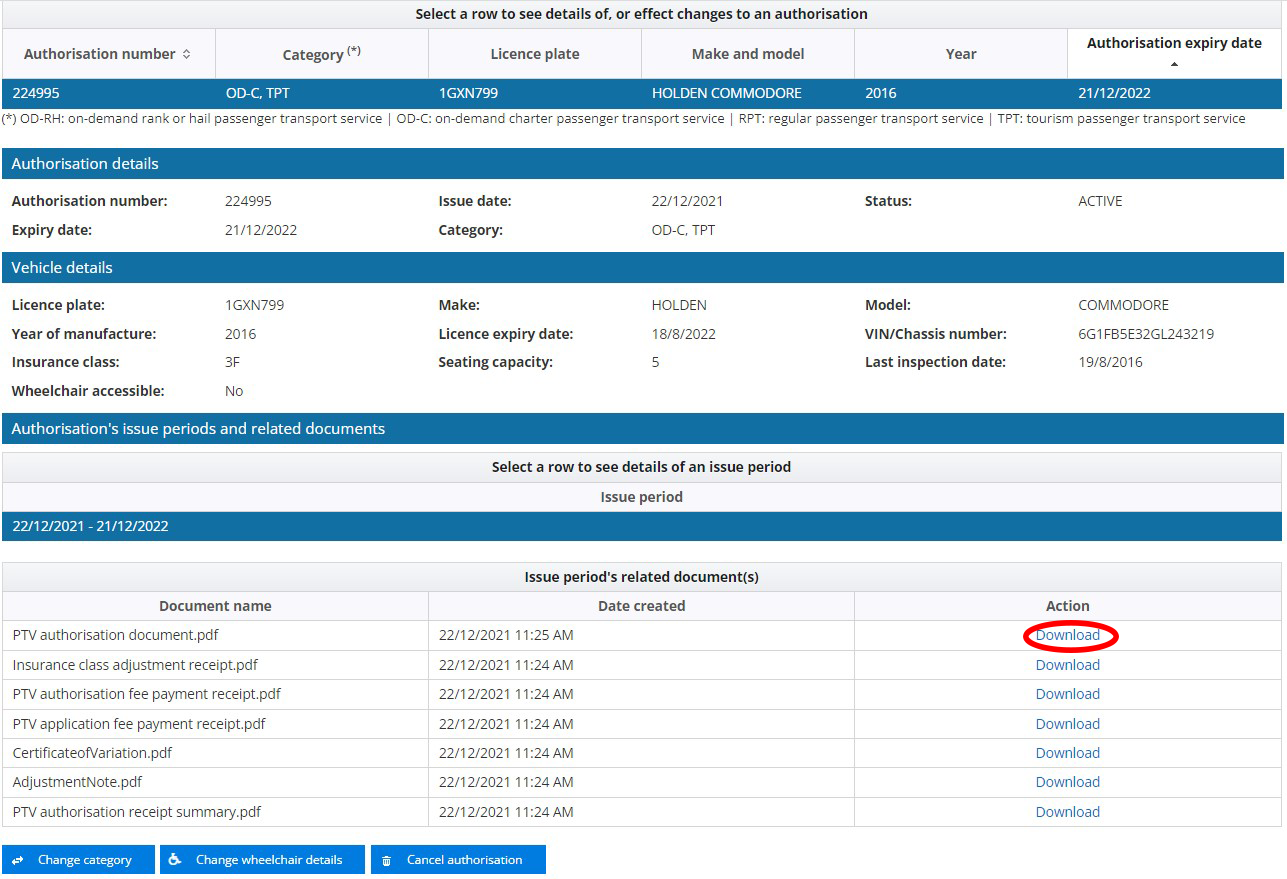Click Action column header
The height and width of the screenshot is (879, 1287).
coord(1068,606)
